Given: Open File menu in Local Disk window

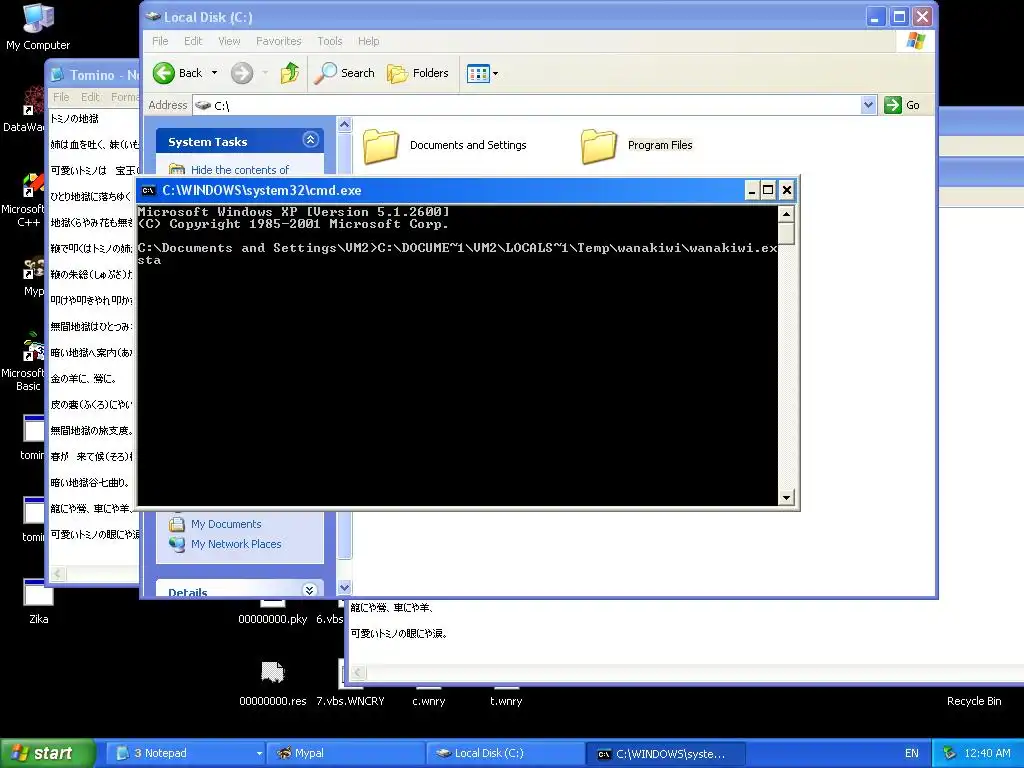Looking at the screenshot, I should point(160,41).
